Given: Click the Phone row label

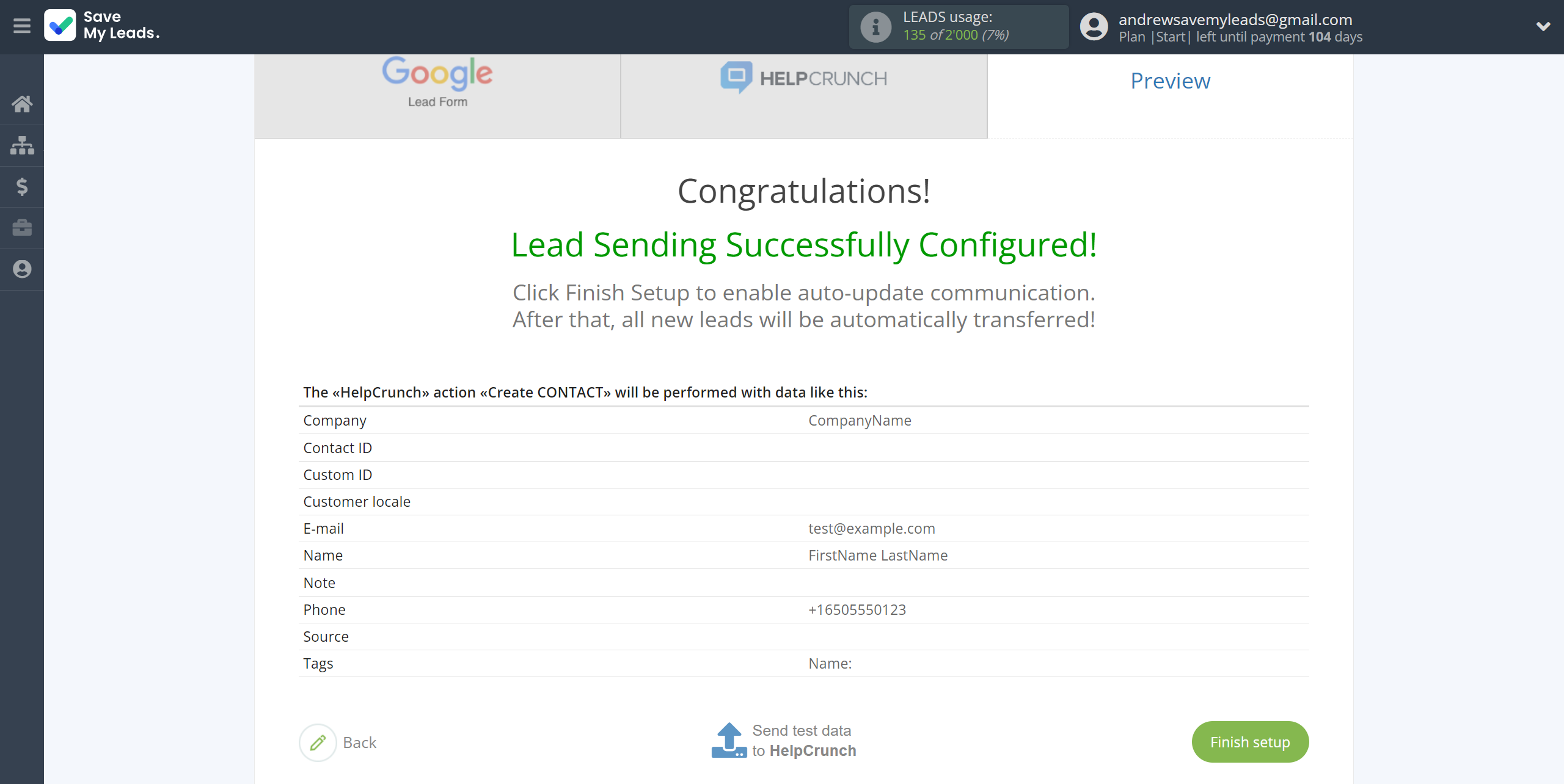Looking at the screenshot, I should [x=324, y=610].
